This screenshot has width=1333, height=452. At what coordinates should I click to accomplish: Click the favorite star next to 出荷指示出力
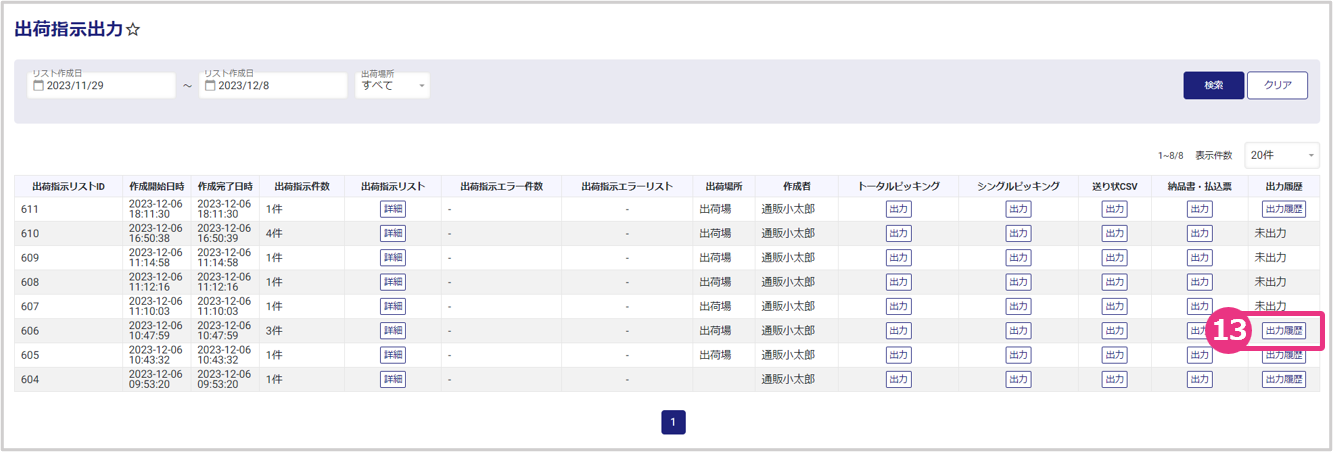pos(134,31)
